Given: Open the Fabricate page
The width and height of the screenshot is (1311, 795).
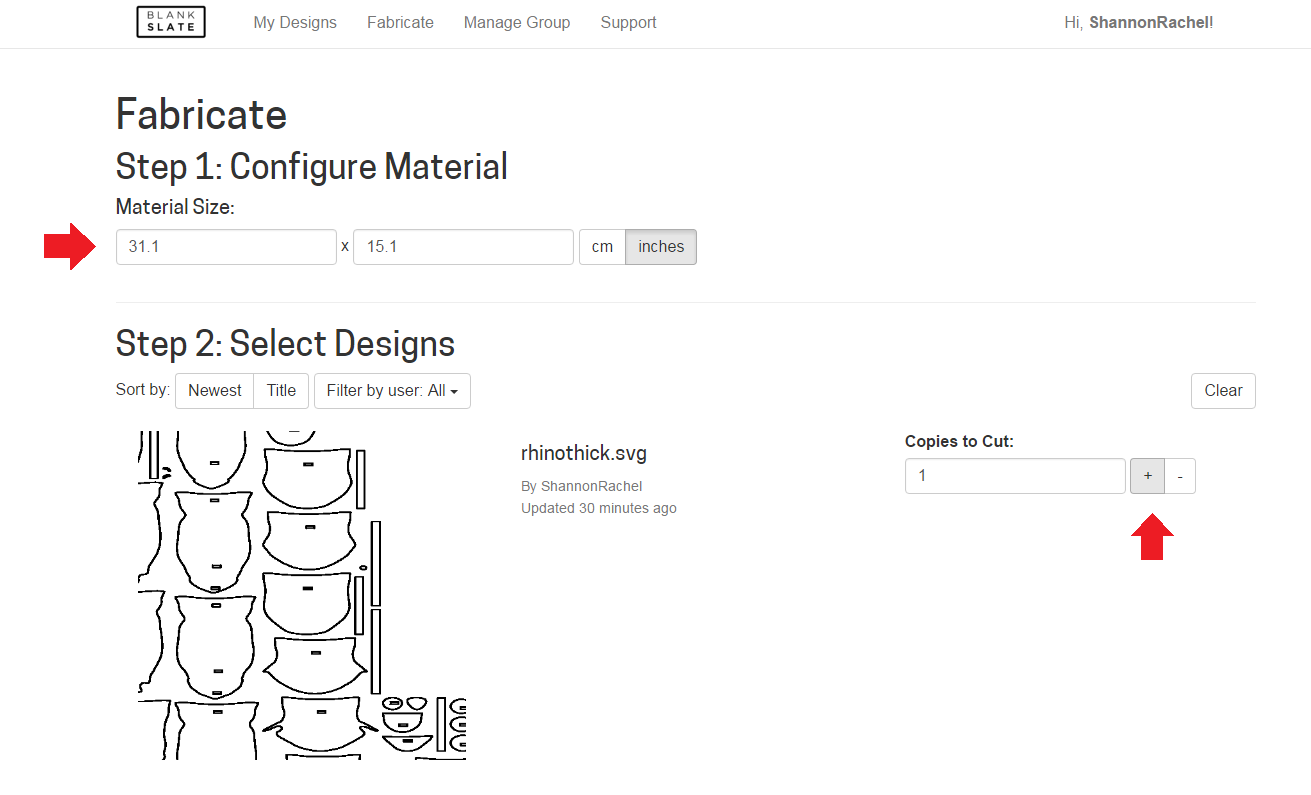Looking at the screenshot, I should pyautogui.click(x=400, y=22).
